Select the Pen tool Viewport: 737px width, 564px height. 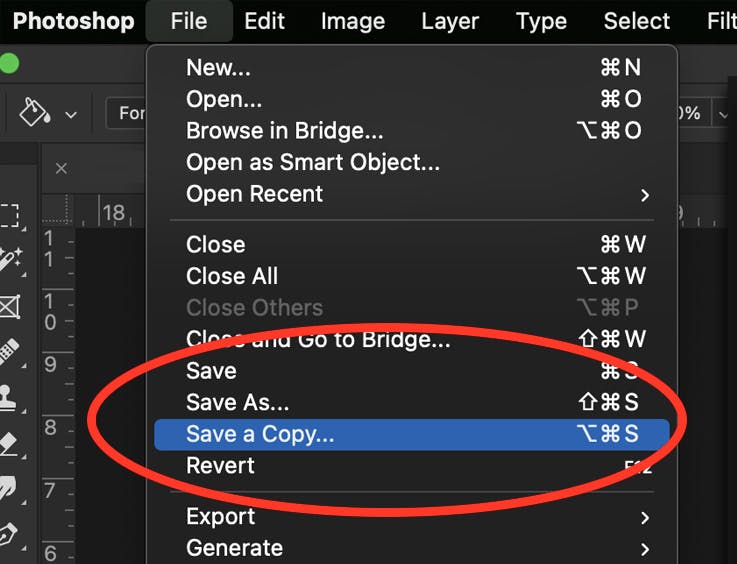(8, 535)
